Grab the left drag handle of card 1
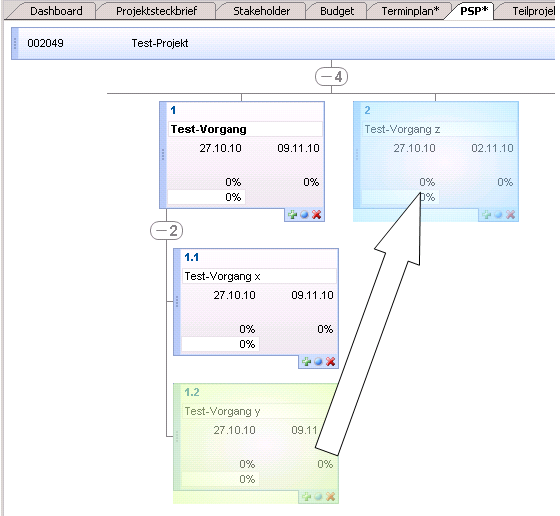Viewport: 560px width, 516px height. (x=163, y=155)
